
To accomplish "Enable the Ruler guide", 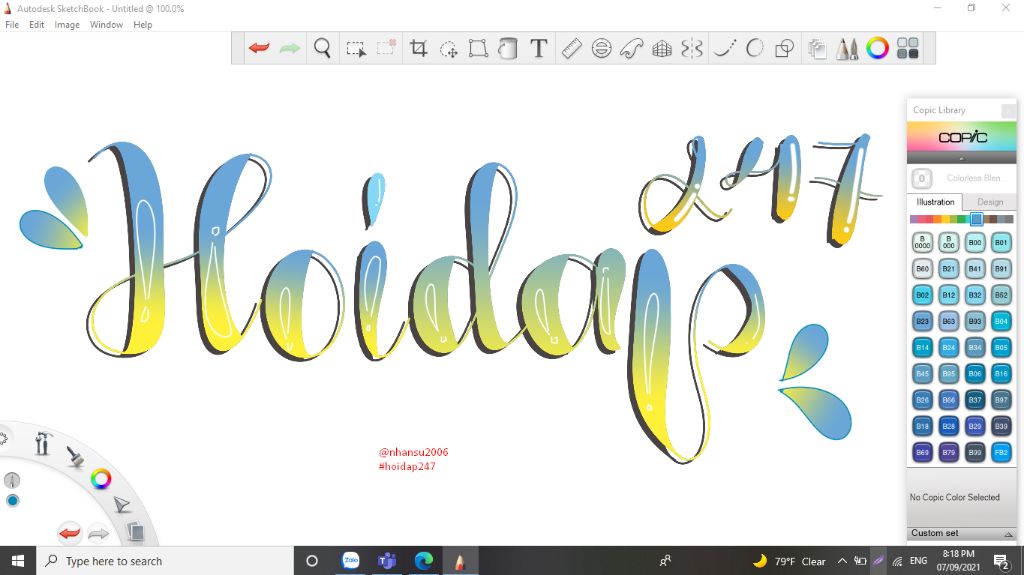I will click(x=571, y=48).
